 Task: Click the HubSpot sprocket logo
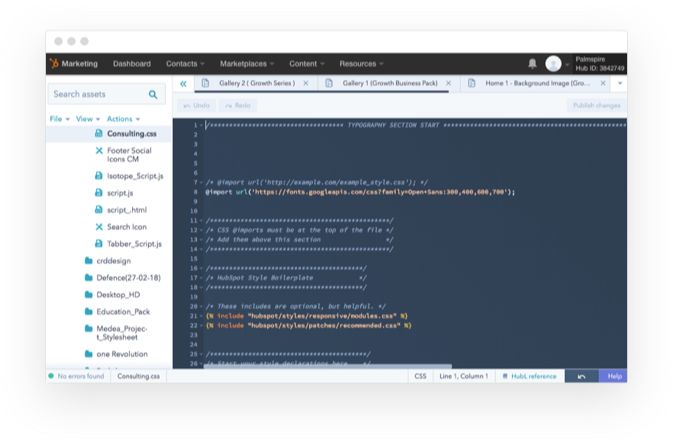[x=54, y=64]
